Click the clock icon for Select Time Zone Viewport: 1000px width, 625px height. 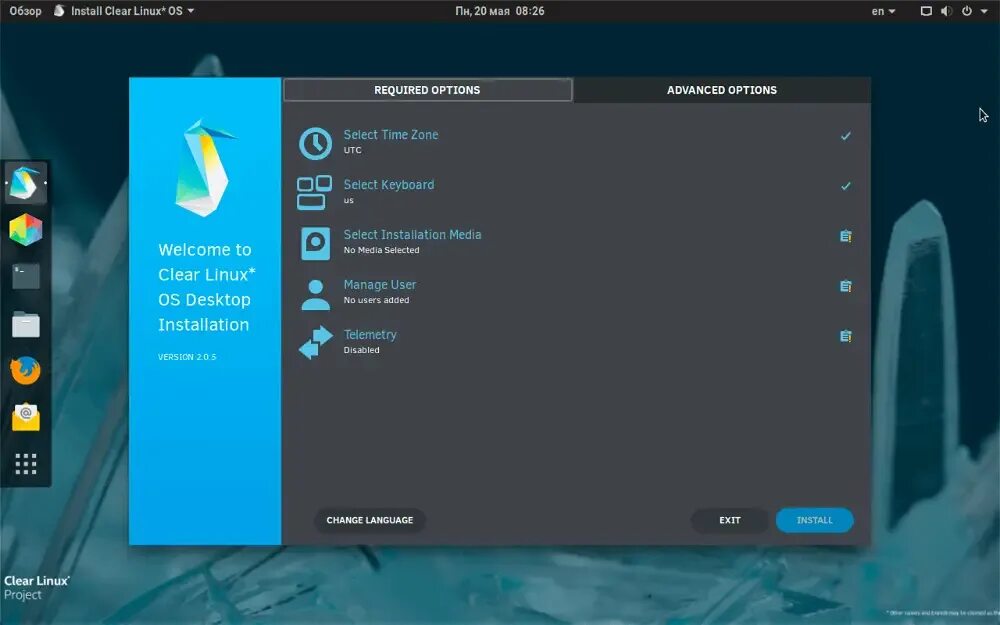[315, 143]
